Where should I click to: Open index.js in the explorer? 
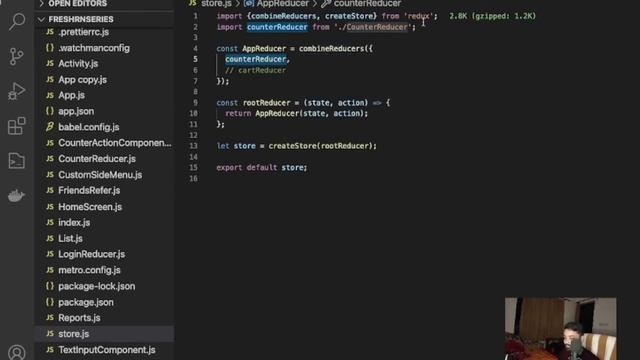[x=104, y=222]
